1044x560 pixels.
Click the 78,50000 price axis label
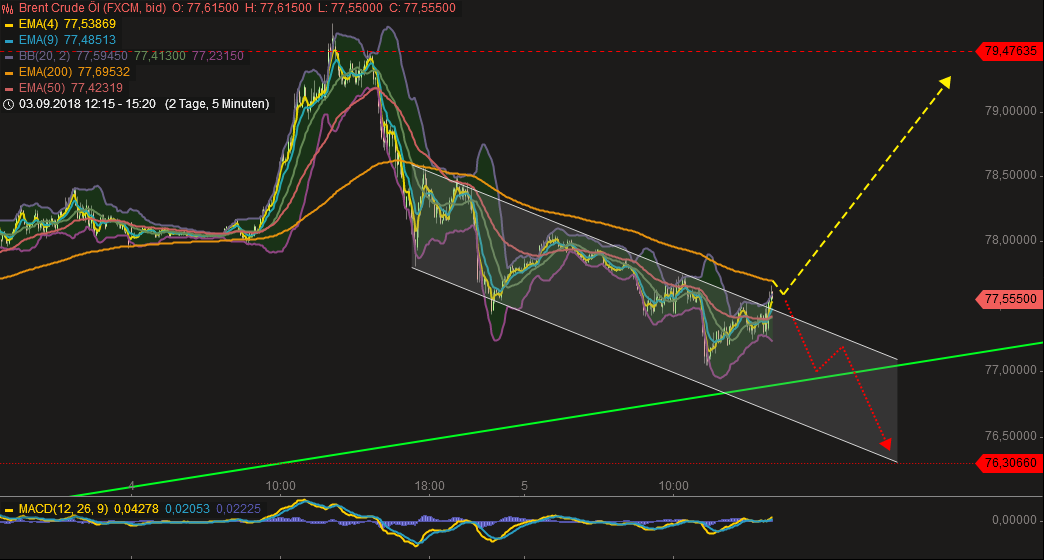pyautogui.click(x=1011, y=175)
